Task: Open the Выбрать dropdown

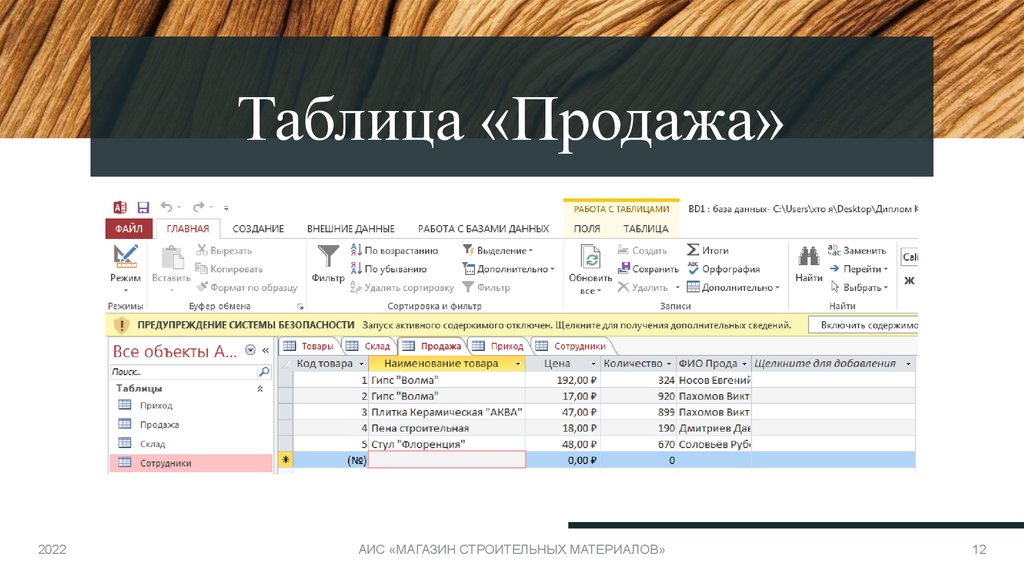Action: click(x=859, y=287)
